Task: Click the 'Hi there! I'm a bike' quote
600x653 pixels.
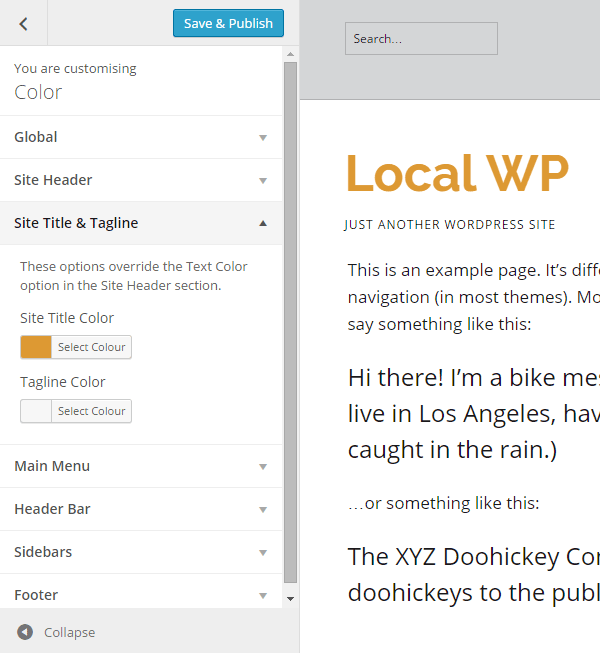Action: pos(474,414)
